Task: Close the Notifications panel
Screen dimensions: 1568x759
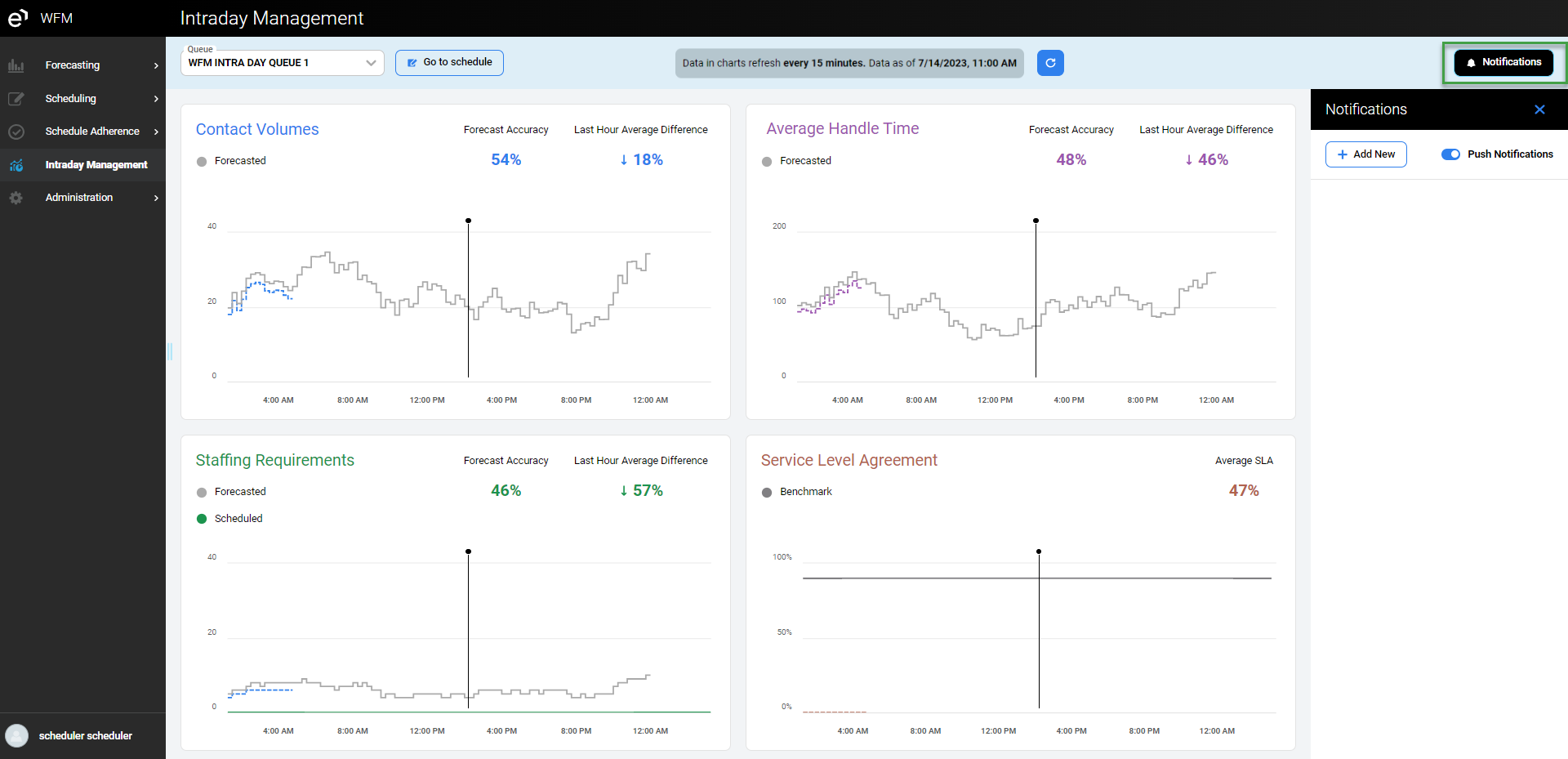Action: pos(1539,109)
